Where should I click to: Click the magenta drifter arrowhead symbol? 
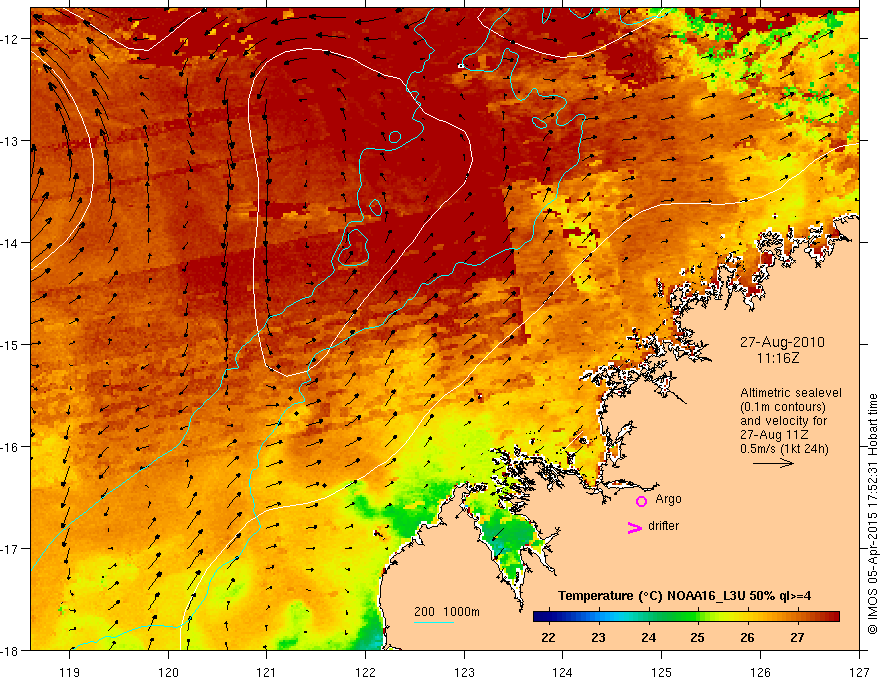[x=635, y=527]
